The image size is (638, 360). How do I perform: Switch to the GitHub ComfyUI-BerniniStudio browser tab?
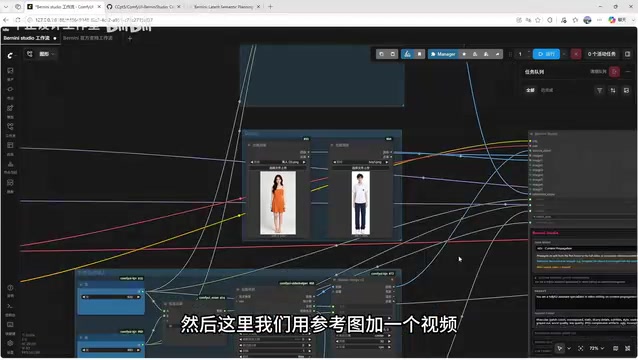(x=143, y=7)
